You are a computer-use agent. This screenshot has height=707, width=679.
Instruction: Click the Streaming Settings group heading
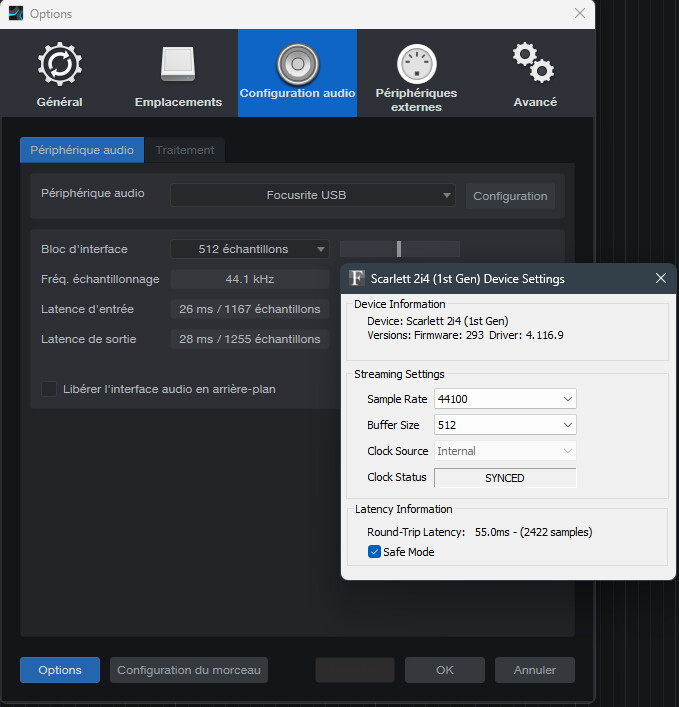pos(399,374)
